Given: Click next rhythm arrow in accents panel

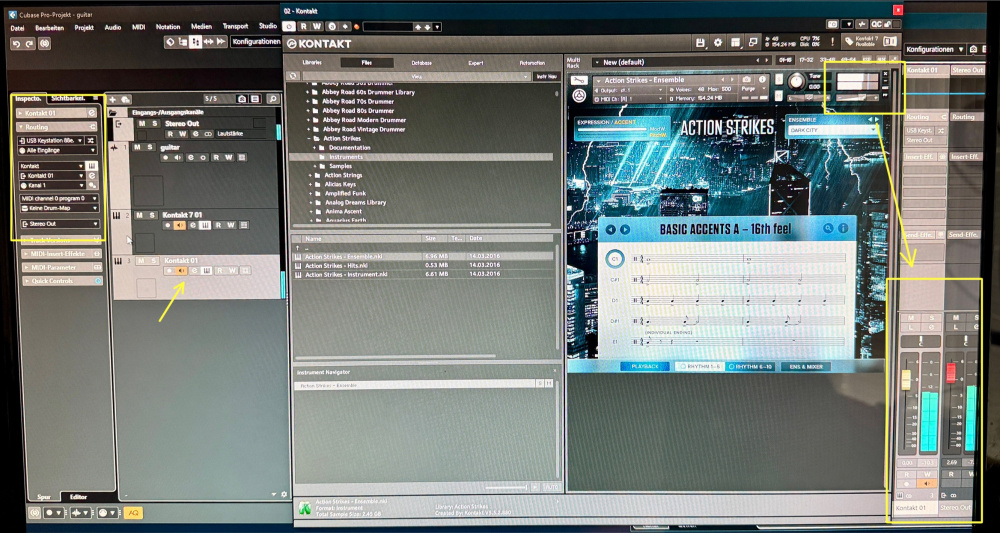Looking at the screenshot, I should (625, 229).
